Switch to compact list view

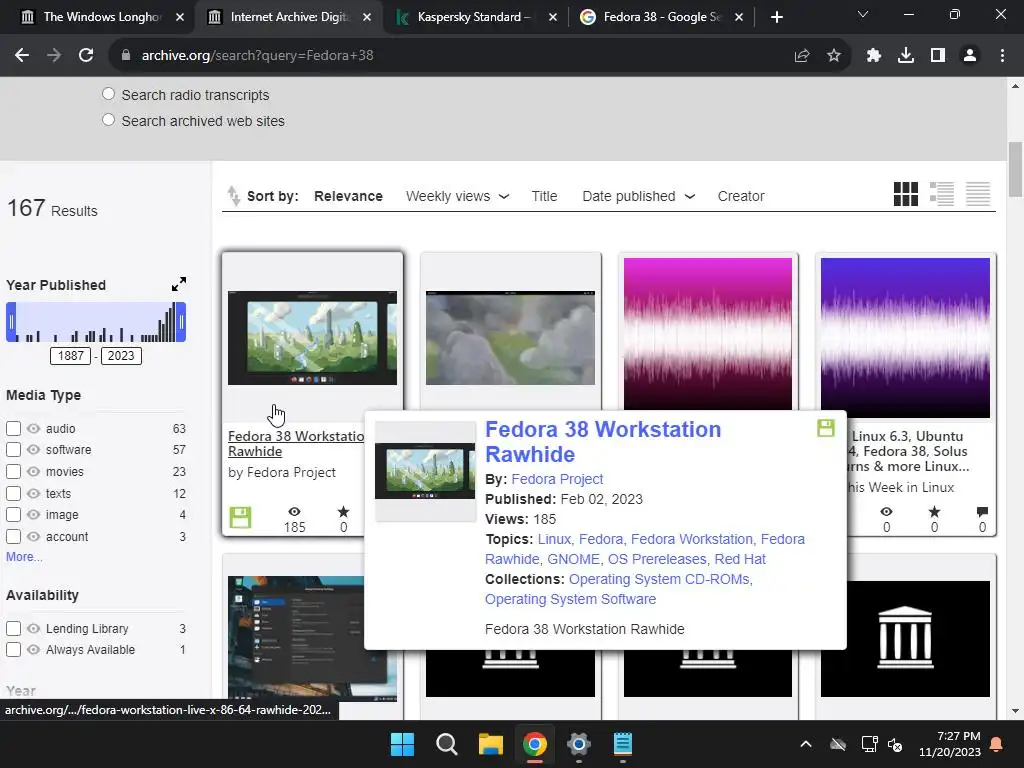pos(978,194)
